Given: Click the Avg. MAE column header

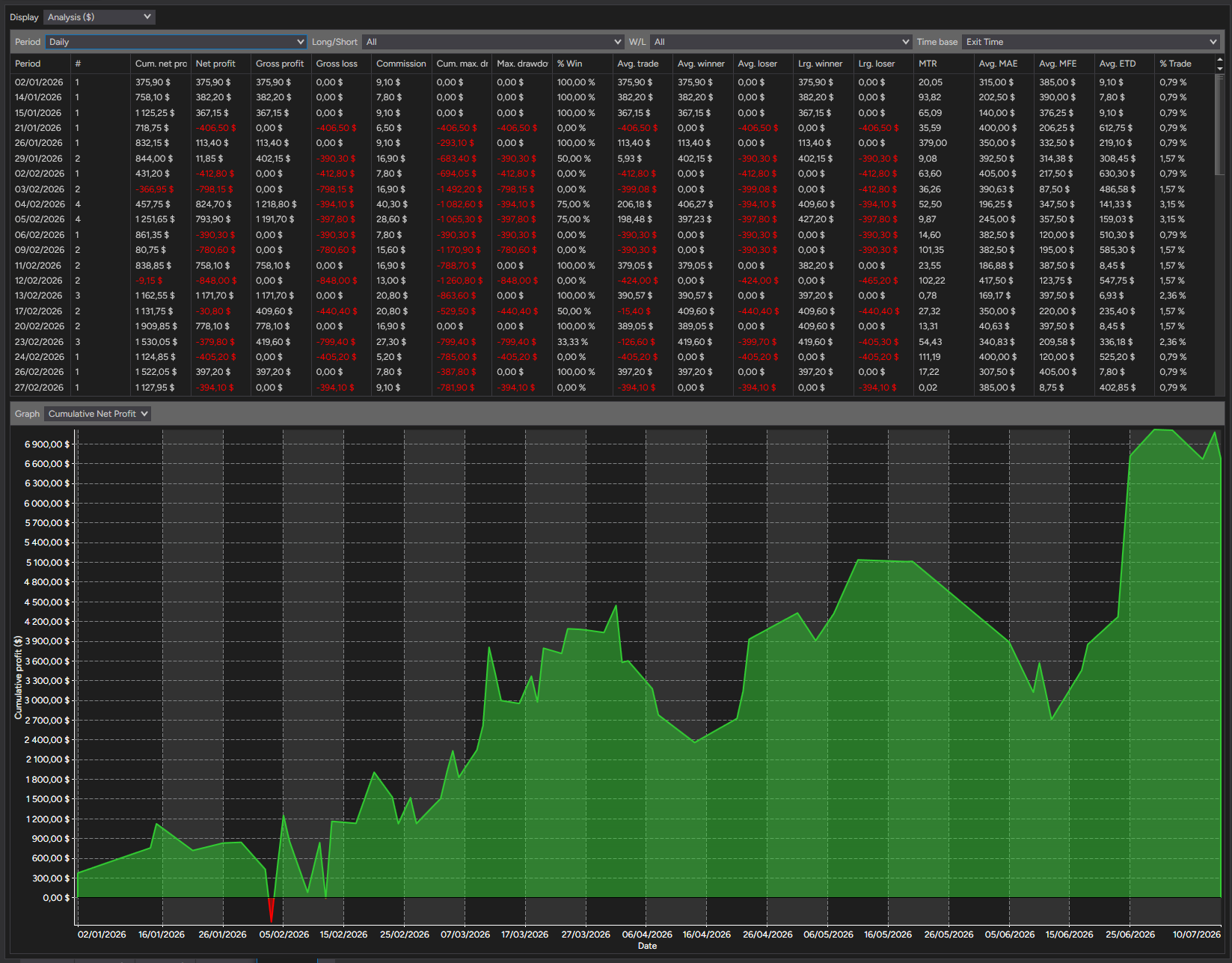Looking at the screenshot, I should [x=1004, y=64].
